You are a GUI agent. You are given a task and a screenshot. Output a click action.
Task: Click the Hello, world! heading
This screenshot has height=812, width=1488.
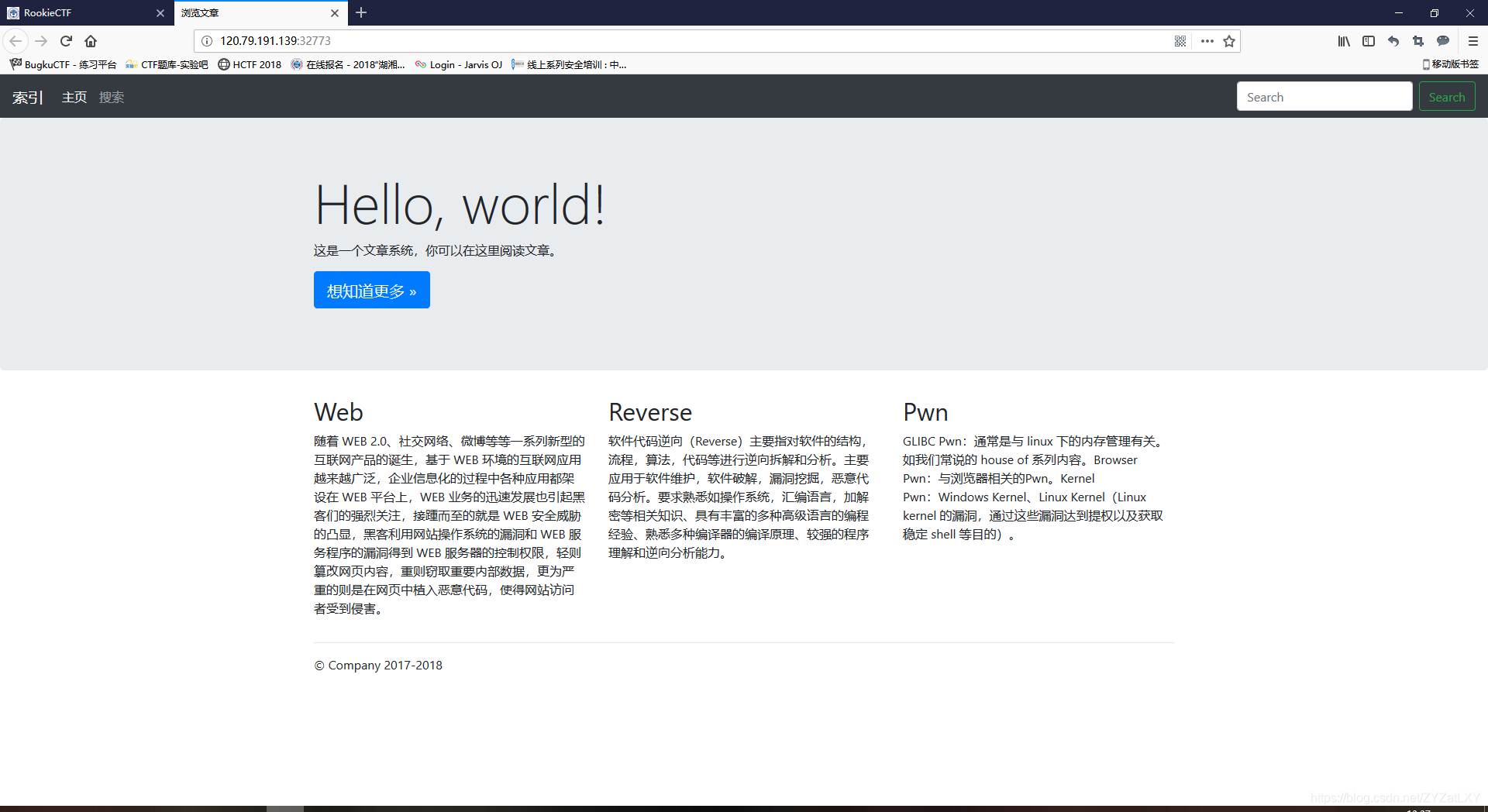tap(460, 205)
